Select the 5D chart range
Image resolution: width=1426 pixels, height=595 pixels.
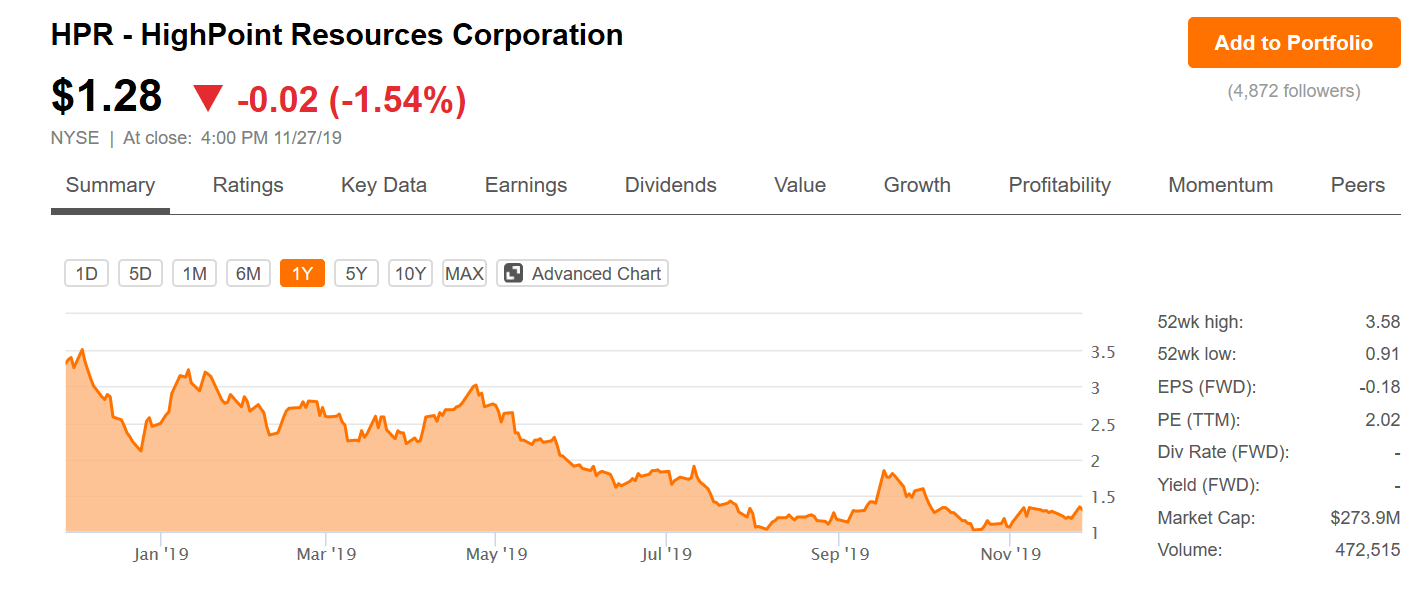[141, 273]
